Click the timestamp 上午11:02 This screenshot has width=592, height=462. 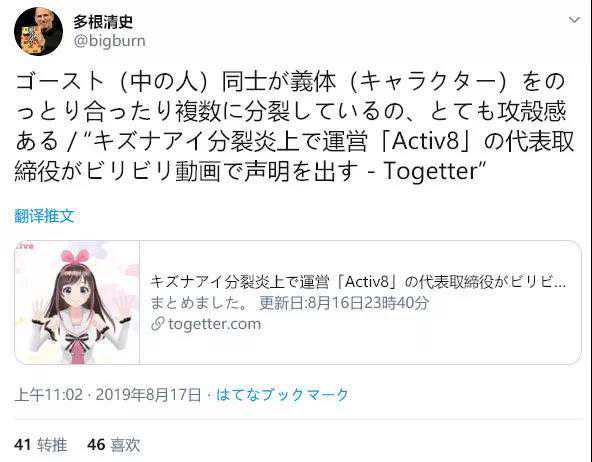coord(48,395)
